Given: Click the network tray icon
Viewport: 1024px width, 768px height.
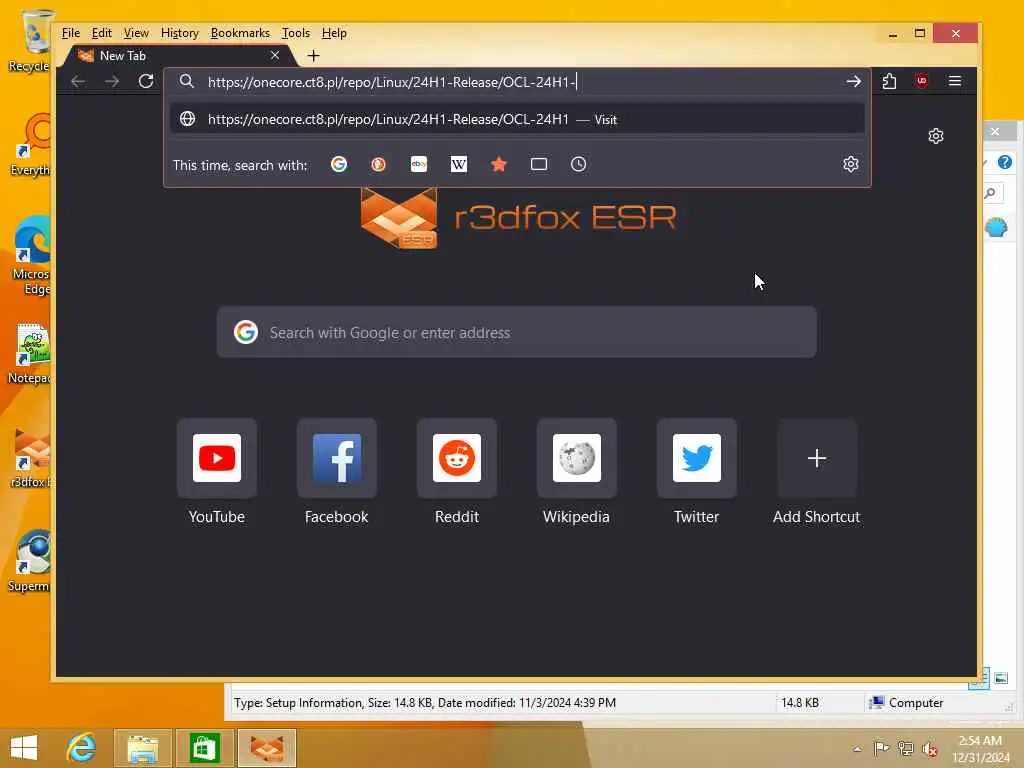Looking at the screenshot, I should click(905, 748).
